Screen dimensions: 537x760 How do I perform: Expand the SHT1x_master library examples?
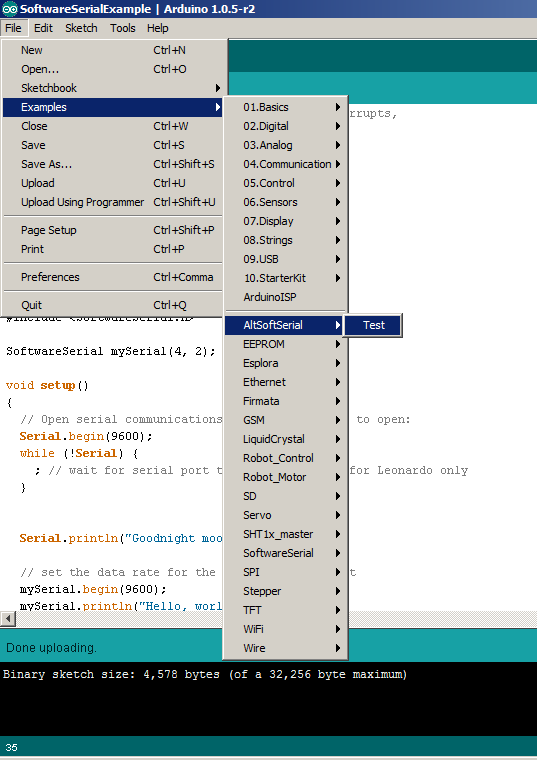tap(286, 534)
